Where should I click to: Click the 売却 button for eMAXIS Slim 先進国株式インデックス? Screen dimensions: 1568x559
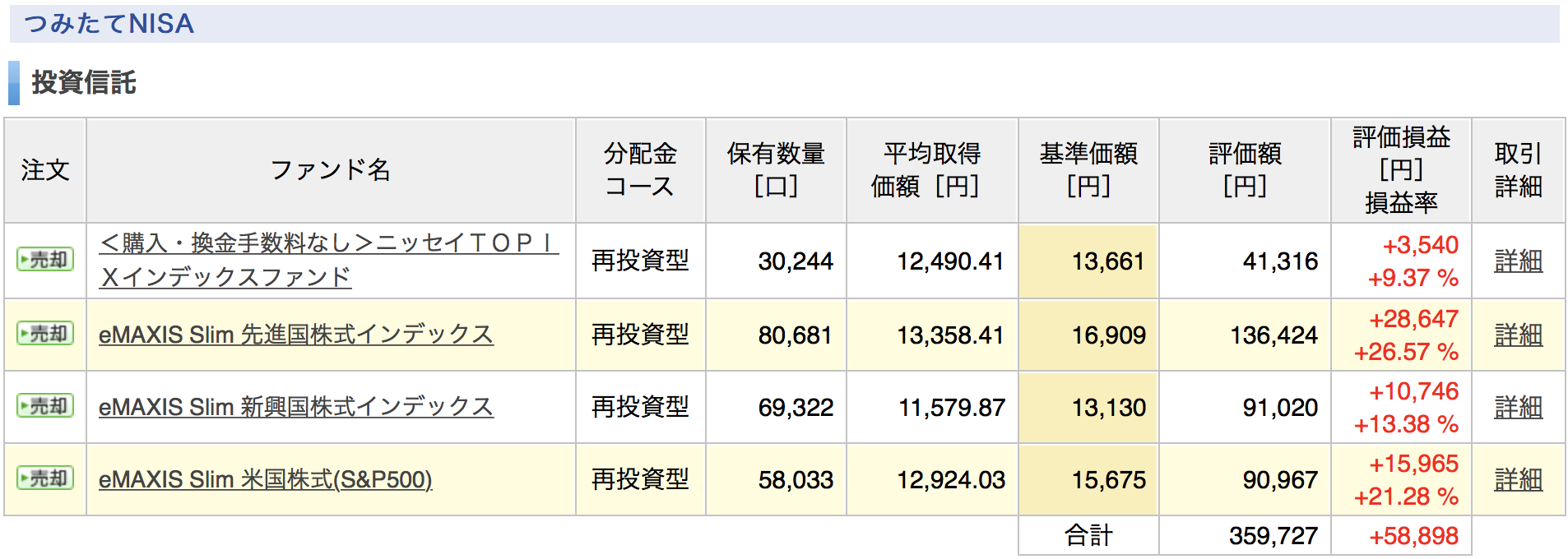[x=45, y=334]
